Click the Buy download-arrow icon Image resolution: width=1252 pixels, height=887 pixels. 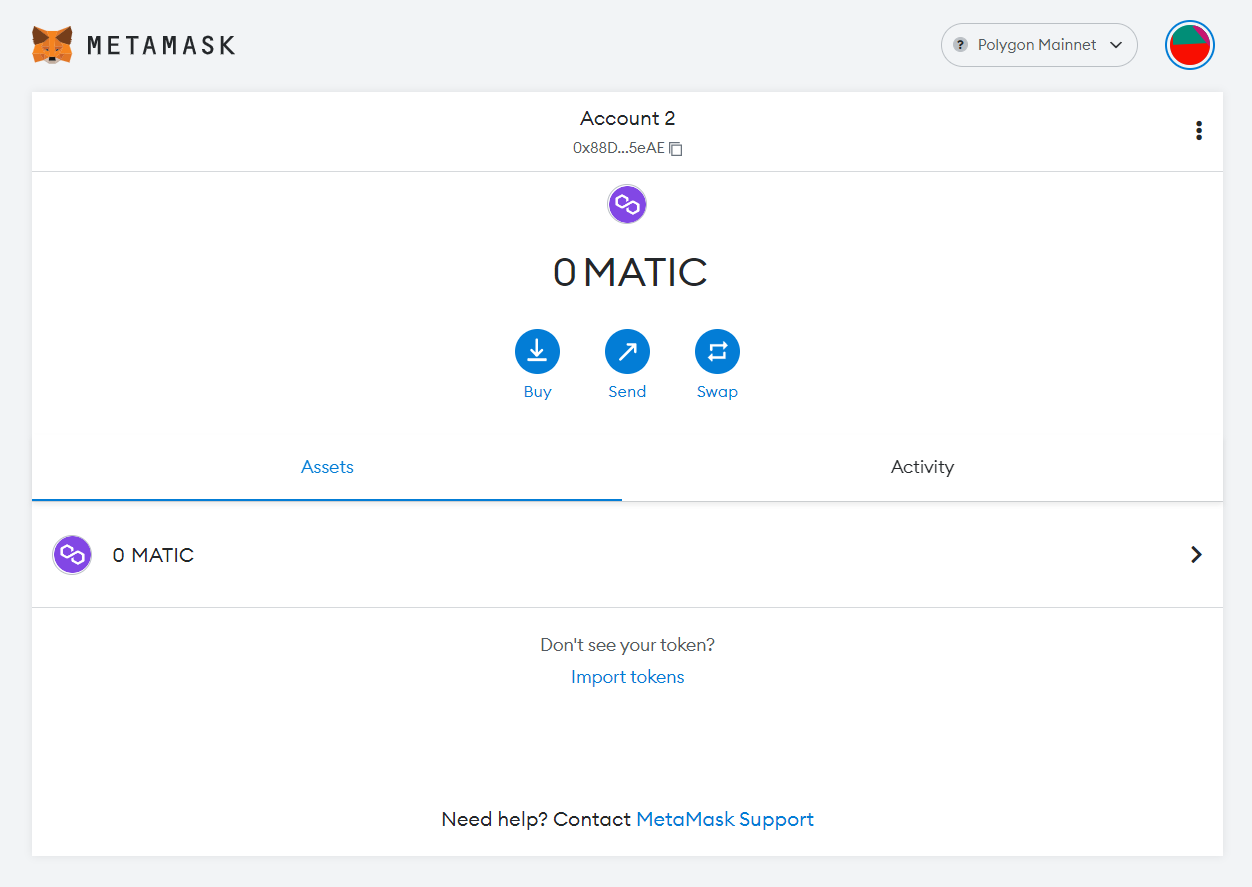537,352
